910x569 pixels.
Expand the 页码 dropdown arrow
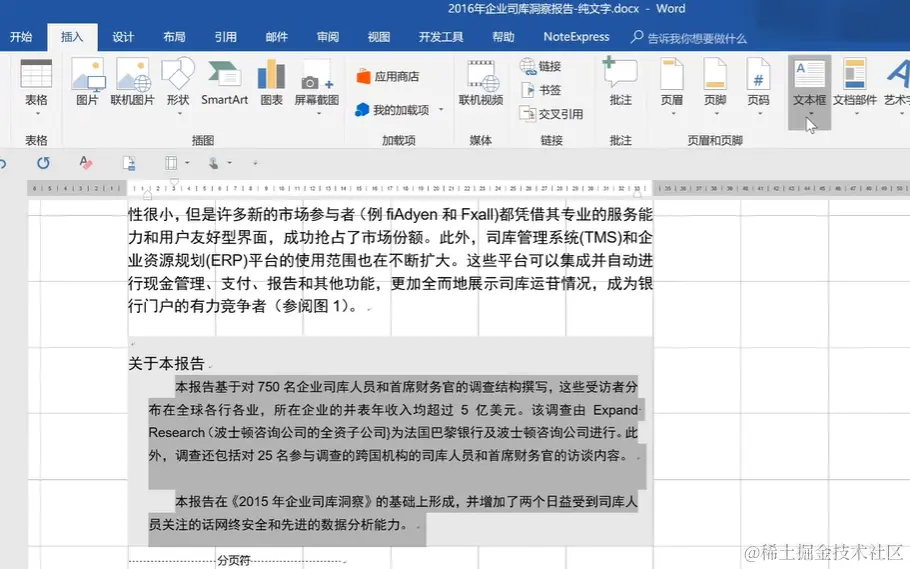760,114
